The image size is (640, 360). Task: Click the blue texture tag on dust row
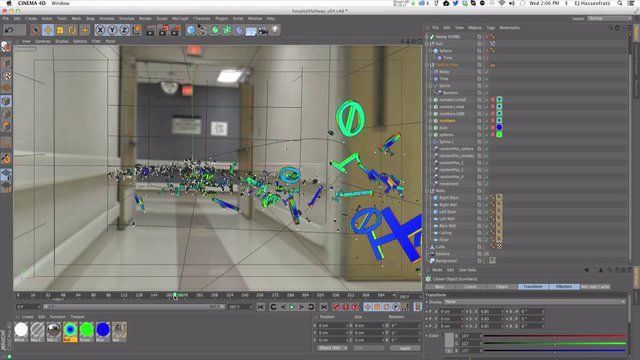pyautogui.click(x=499, y=128)
